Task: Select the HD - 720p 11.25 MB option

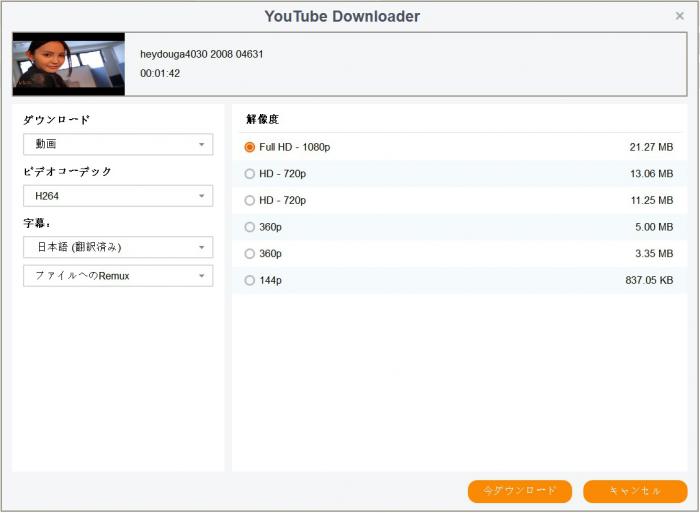Action: [x=250, y=200]
